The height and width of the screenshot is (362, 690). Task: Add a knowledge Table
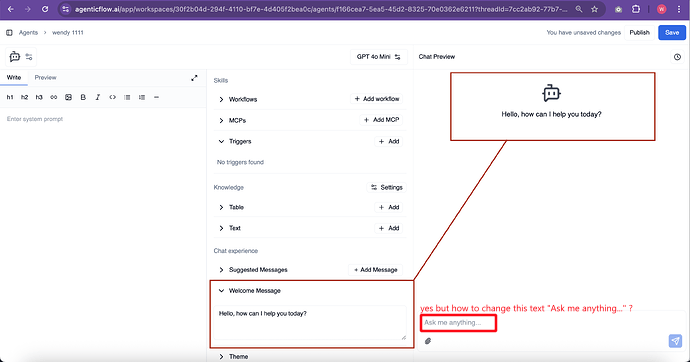tap(389, 207)
